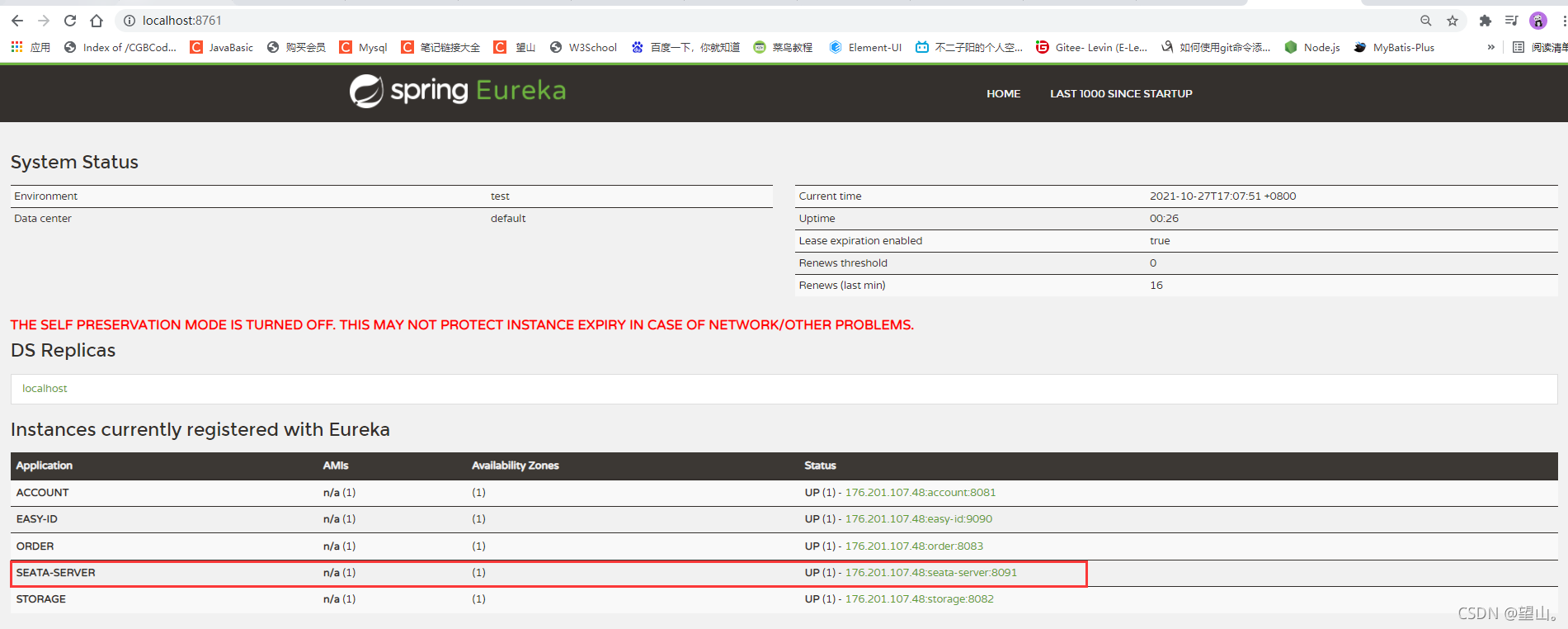Open the seata-server:8091 instance link
The image size is (1568, 629).
[931, 573]
